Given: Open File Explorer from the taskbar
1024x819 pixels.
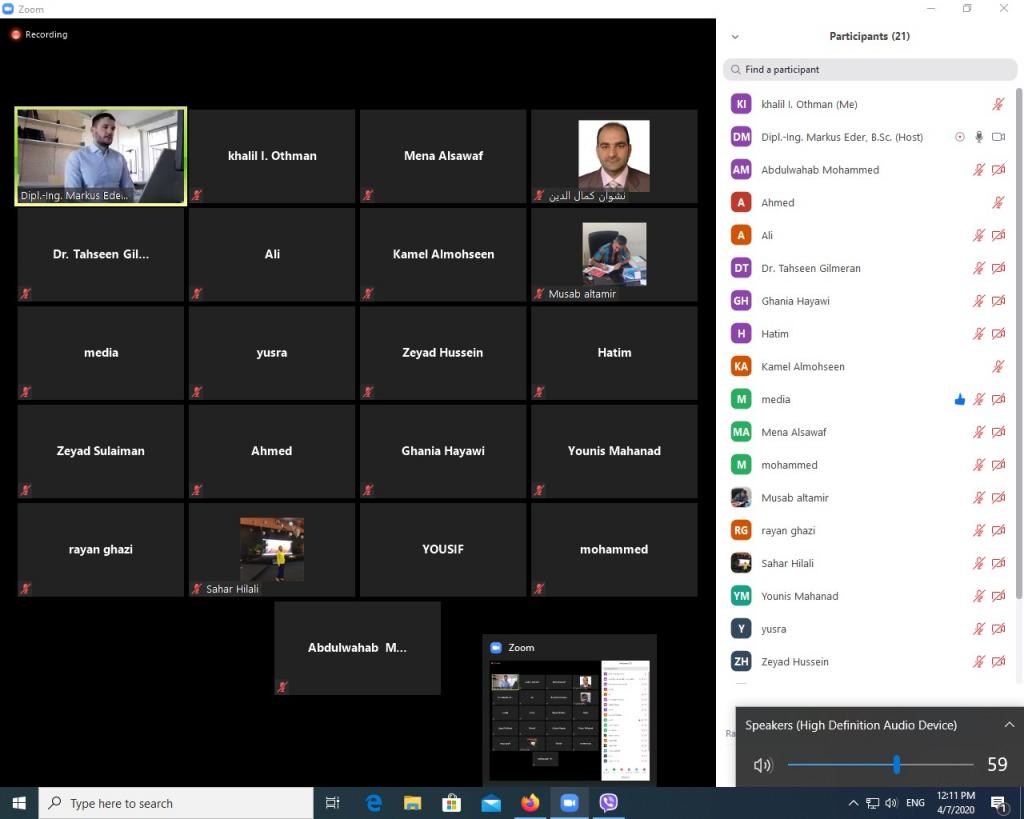Looking at the screenshot, I should [x=412, y=803].
